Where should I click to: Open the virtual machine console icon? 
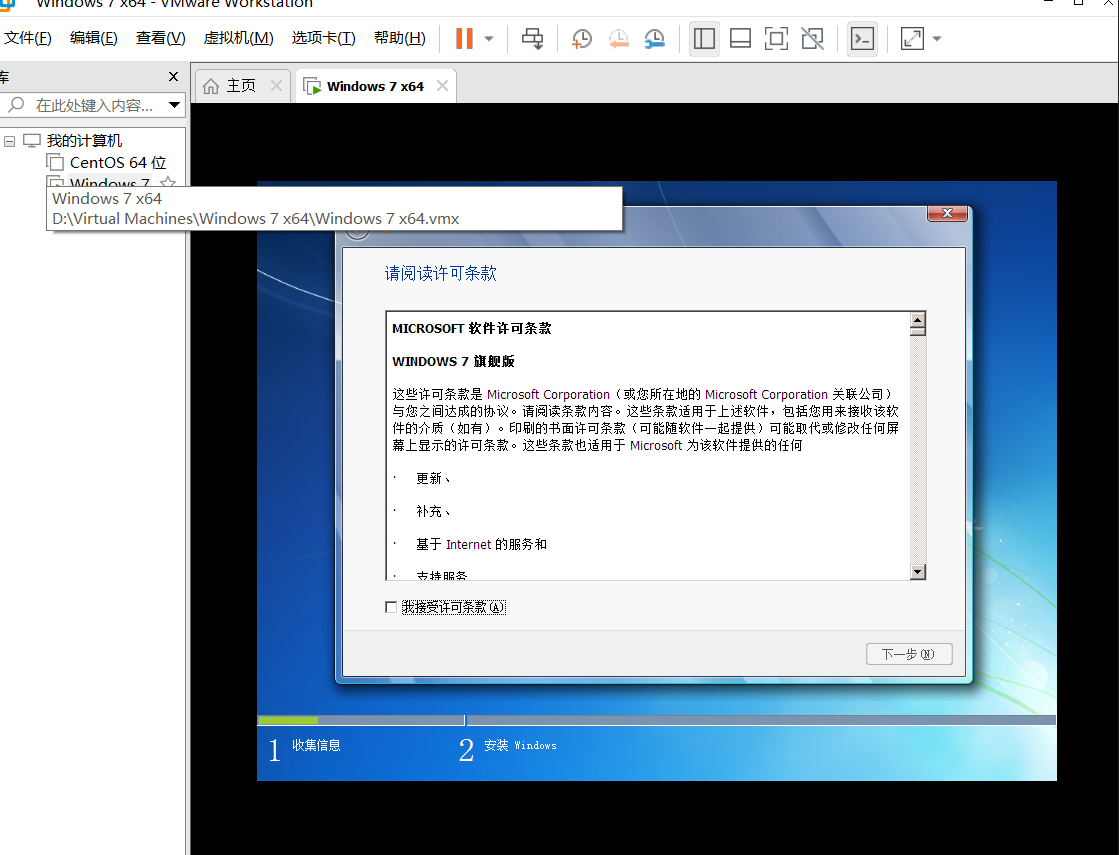pos(861,38)
